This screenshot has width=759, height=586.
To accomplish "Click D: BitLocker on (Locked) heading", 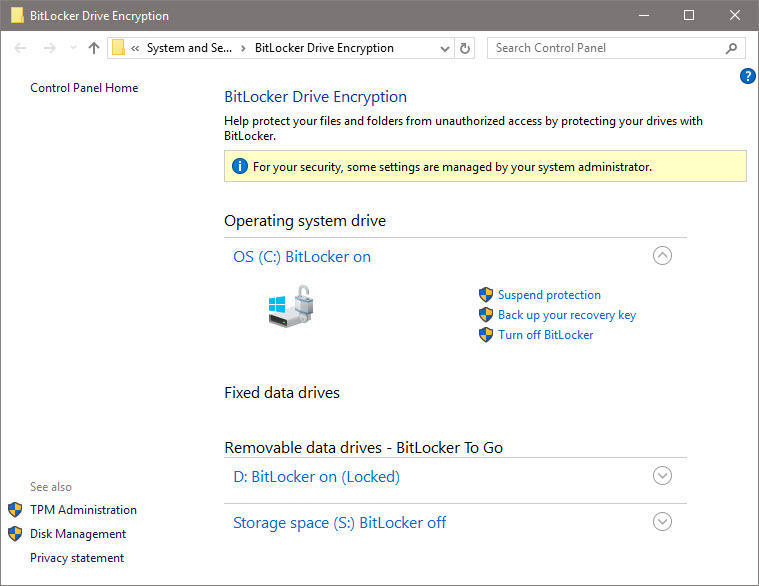I will pos(317,477).
